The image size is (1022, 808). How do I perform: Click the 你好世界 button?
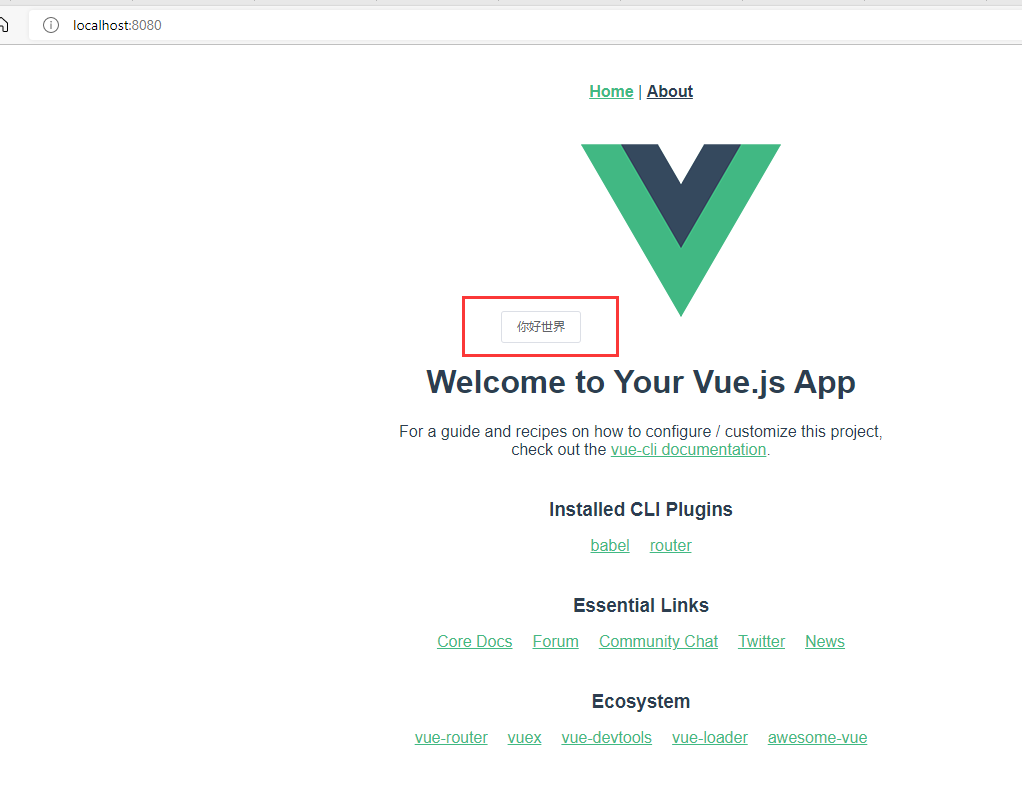click(540, 326)
